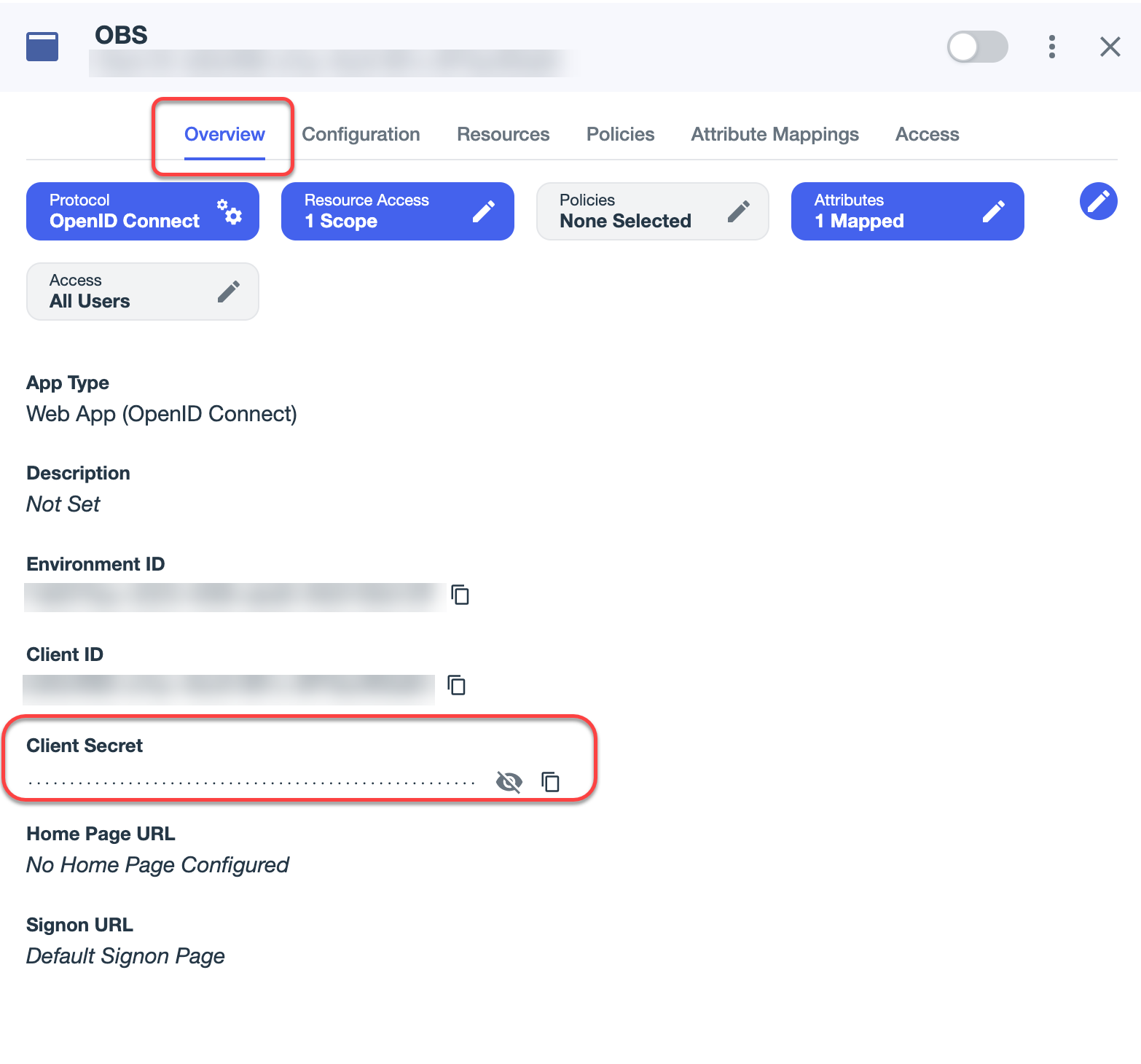The width and height of the screenshot is (1141, 1064).
Task: Switch to the Configuration tab
Action: [361, 134]
